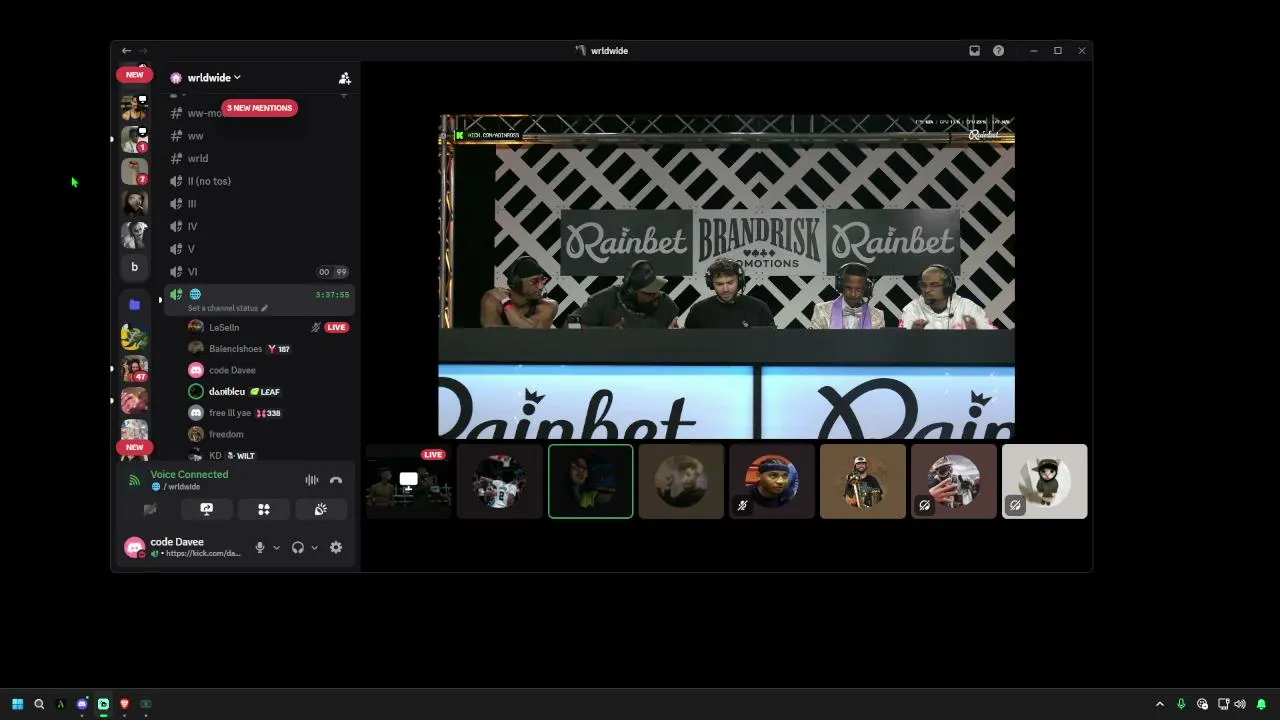1280x720 pixels.
Task: Select user freedom in voice list
Action: pyautogui.click(x=226, y=434)
